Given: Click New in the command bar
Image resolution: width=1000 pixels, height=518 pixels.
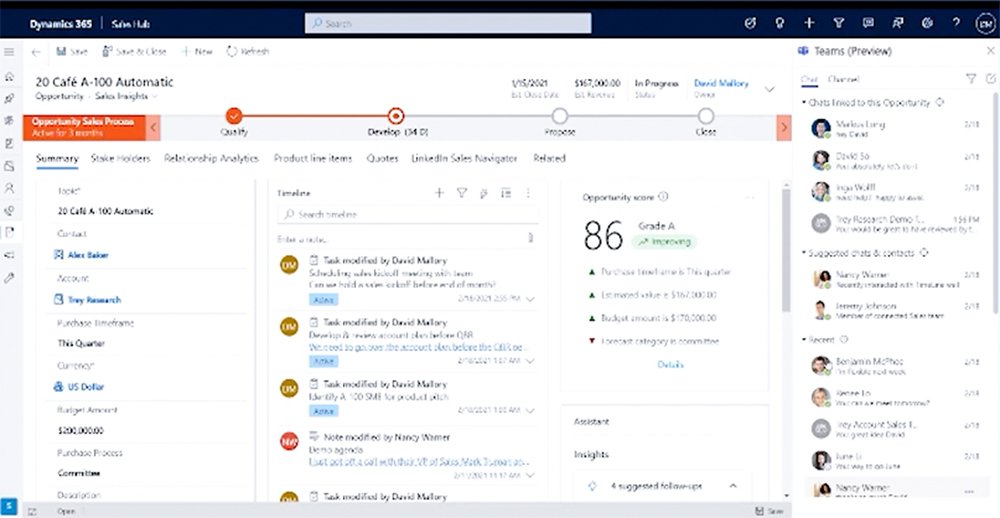Looking at the screenshot, I should pos(197,52).
